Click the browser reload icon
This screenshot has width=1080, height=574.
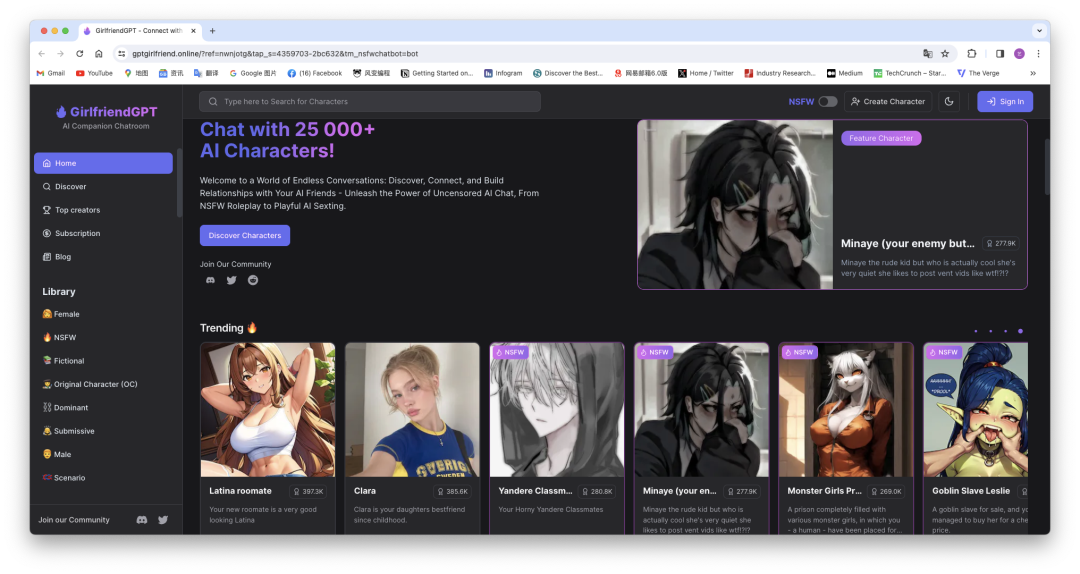tap(79, 54)
